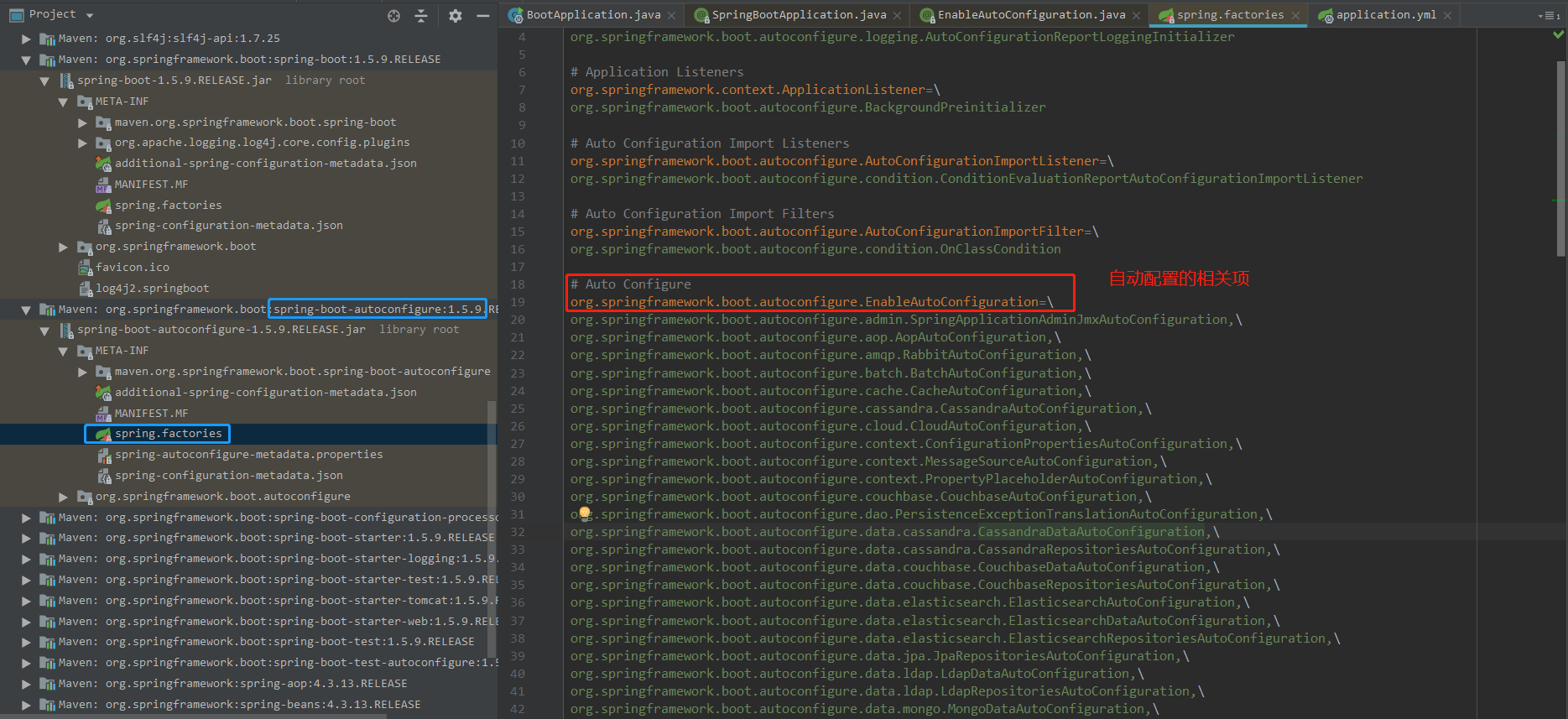This screenshot has width=1568, height=719.
Task: Expand Maven slf4j-api:1.7.25 node
Action: (x=26, y=39)
